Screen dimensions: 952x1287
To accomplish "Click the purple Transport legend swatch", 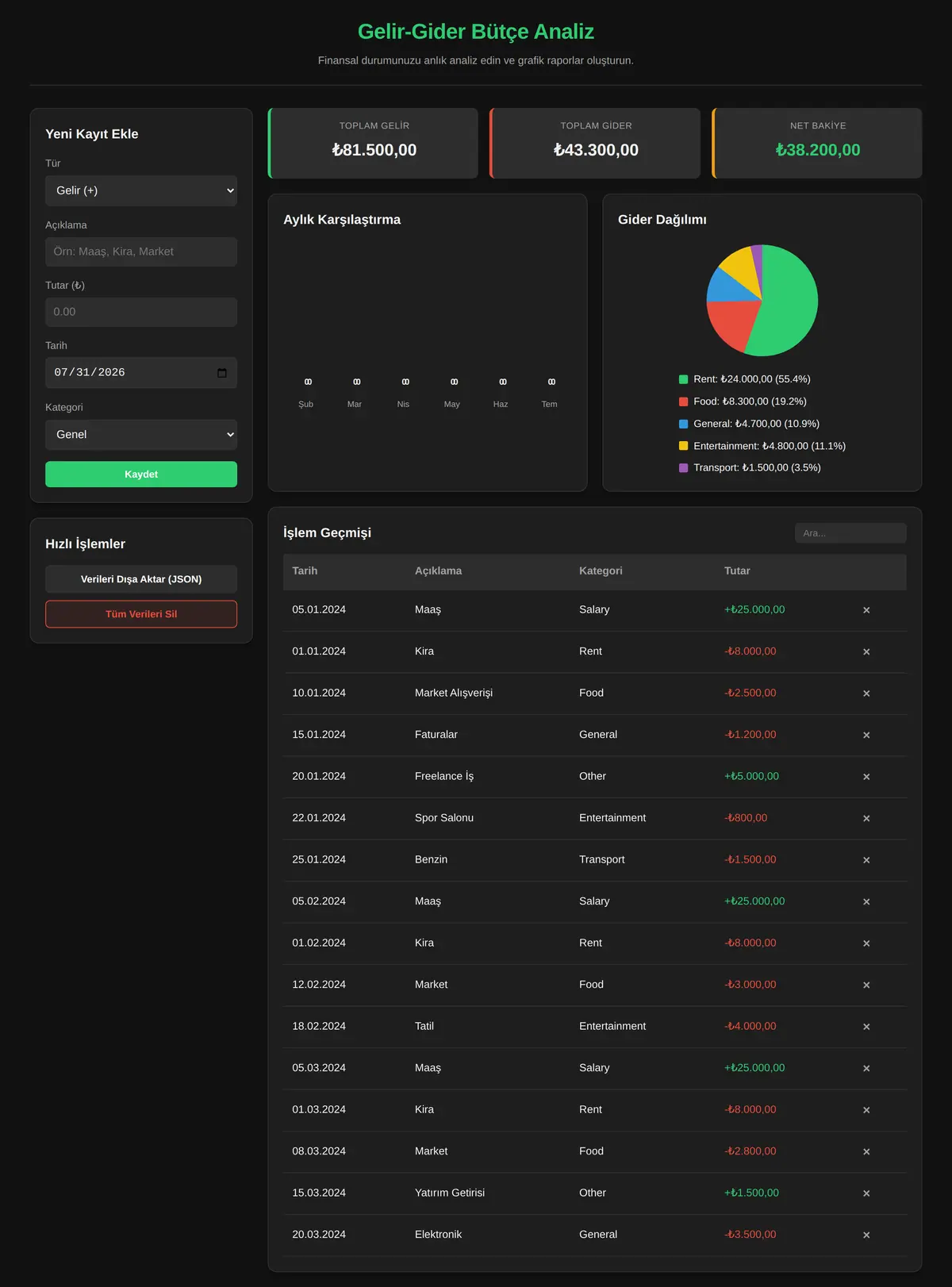I will (x=684, y=468).
